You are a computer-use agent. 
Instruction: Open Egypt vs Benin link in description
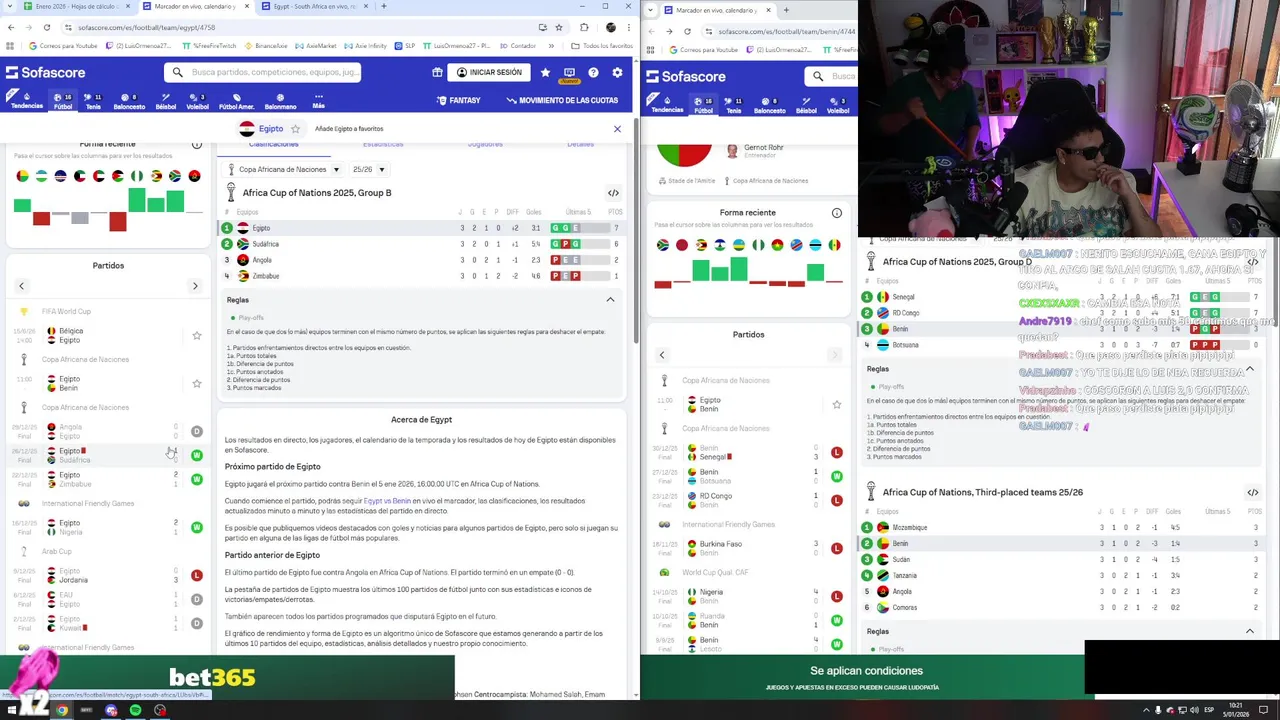[x=387, y=501]
